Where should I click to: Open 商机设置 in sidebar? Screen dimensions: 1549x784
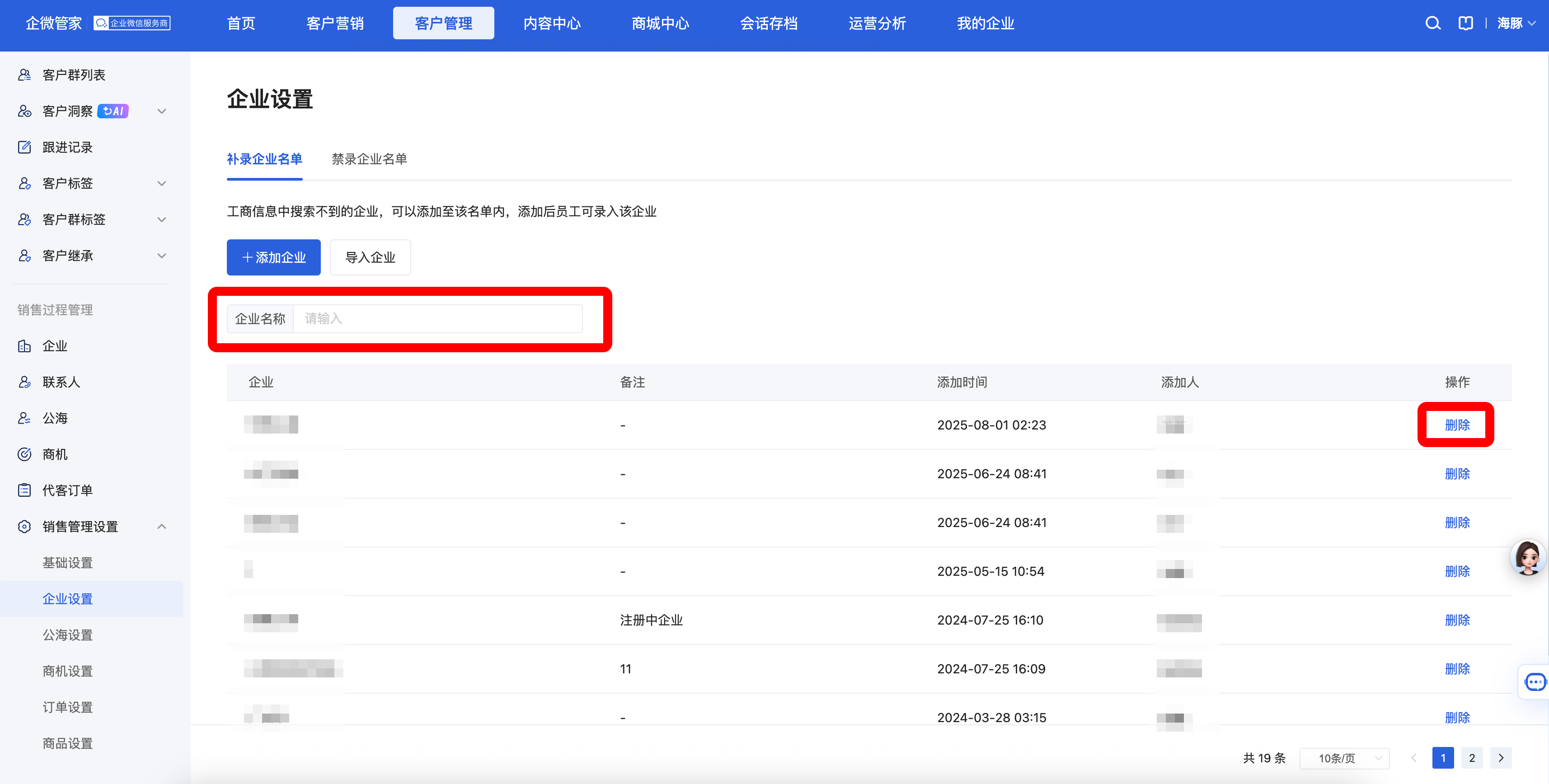click(x=67, y=671)
